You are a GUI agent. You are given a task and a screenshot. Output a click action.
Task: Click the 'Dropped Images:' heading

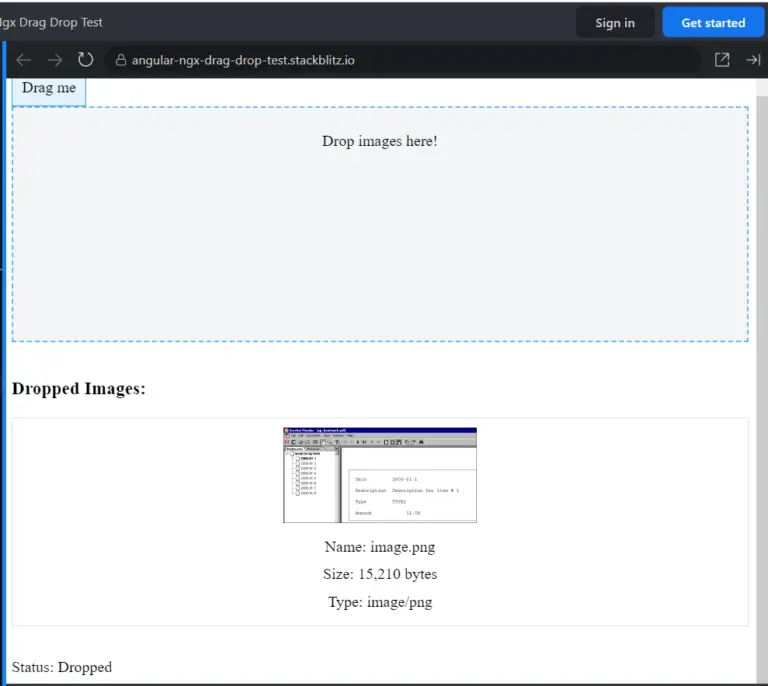click(79, 389)
